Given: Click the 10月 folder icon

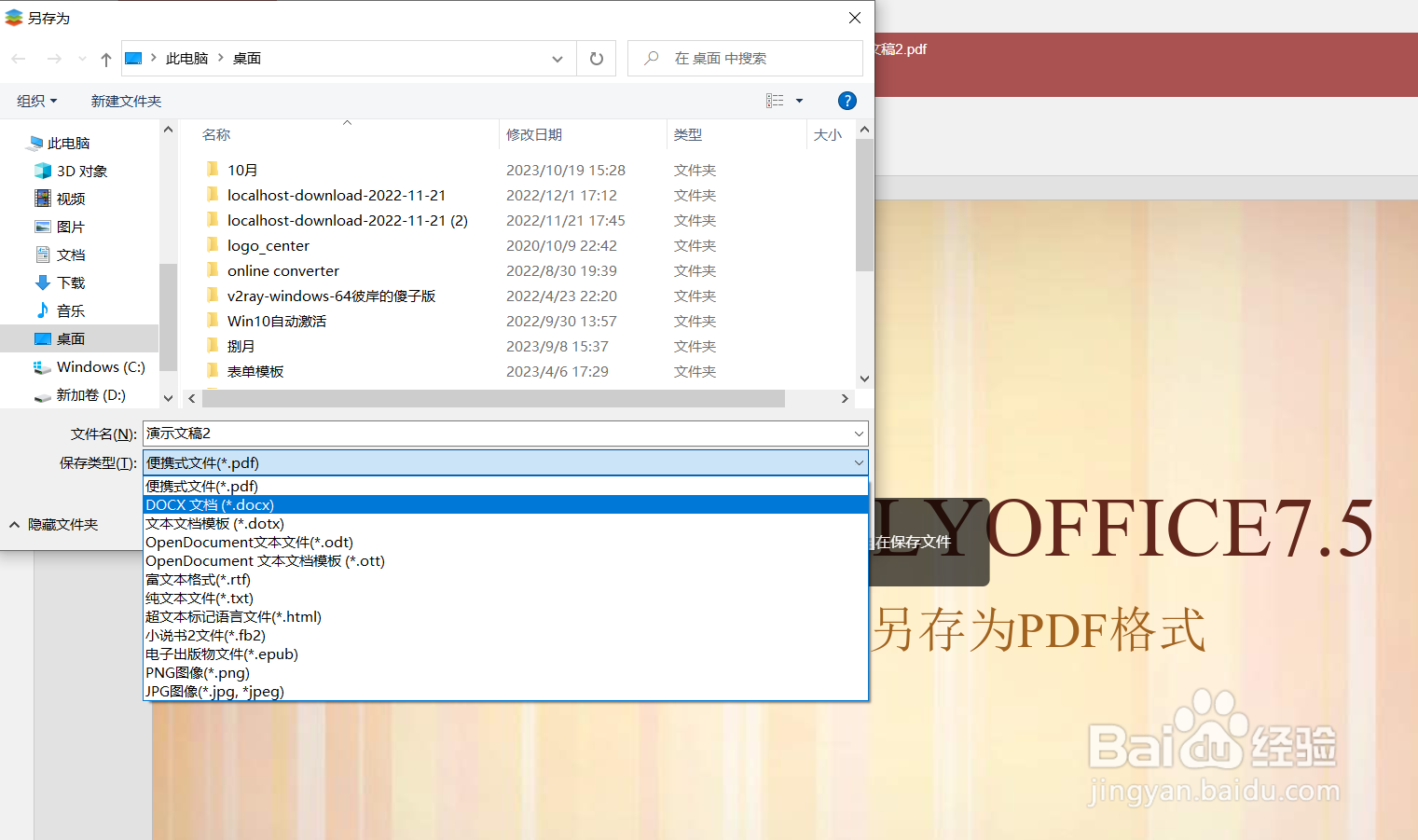Looking at the screenshot, I should (x=213, y=169).
